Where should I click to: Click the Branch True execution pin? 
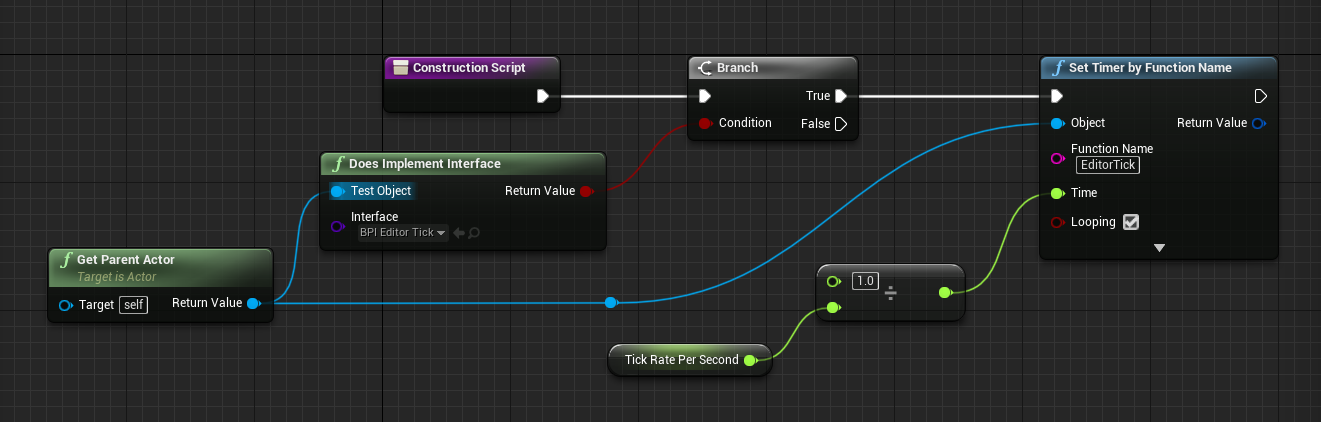click(x=841, y=96)
